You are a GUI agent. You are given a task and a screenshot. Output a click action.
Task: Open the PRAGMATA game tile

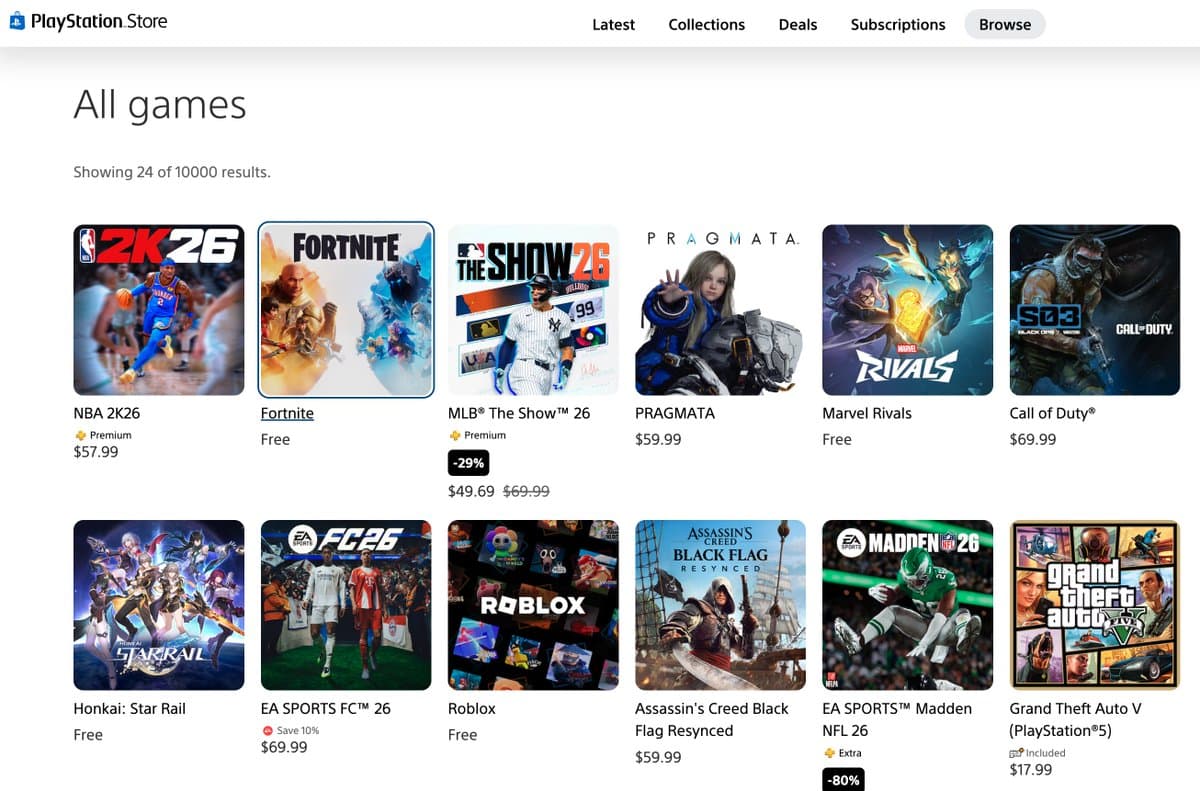720,309
